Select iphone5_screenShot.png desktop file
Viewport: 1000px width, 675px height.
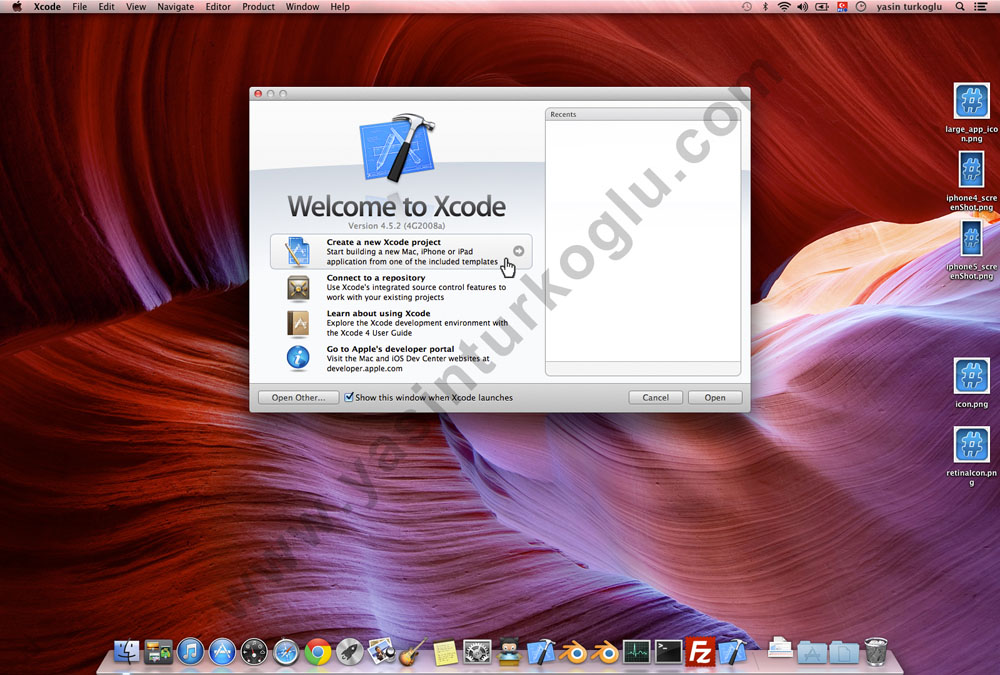[971, 239]
